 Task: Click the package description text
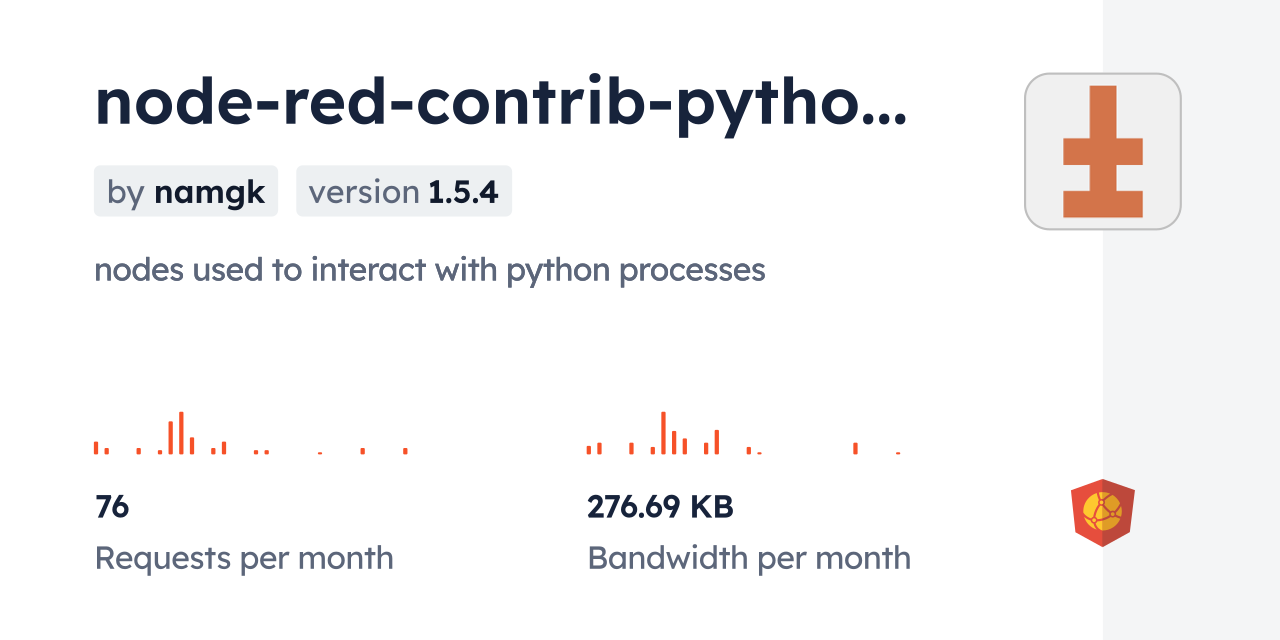pyautogui.click(x=429, y=270)
